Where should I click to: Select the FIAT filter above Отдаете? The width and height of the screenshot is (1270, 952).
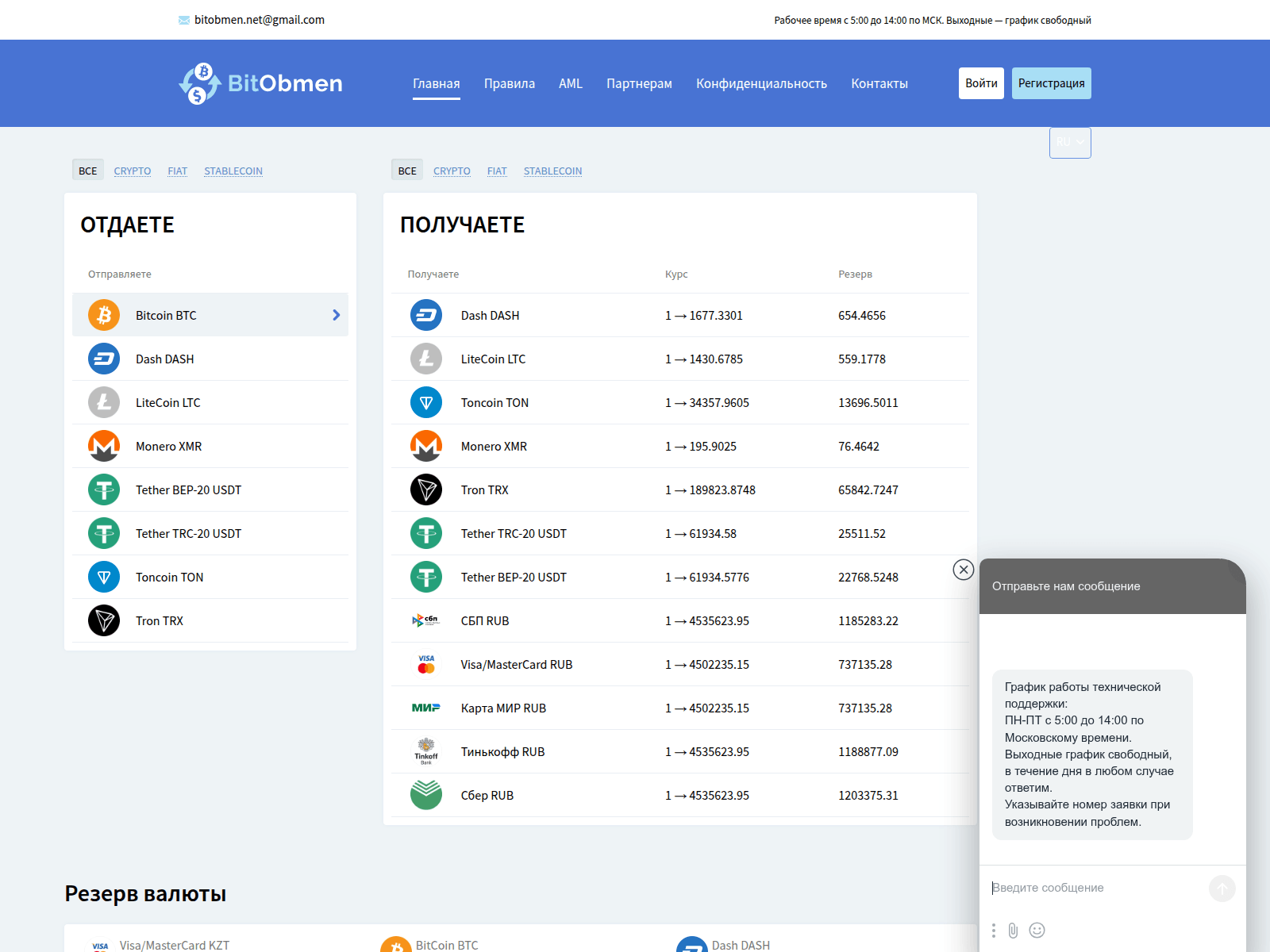point(178,171)
